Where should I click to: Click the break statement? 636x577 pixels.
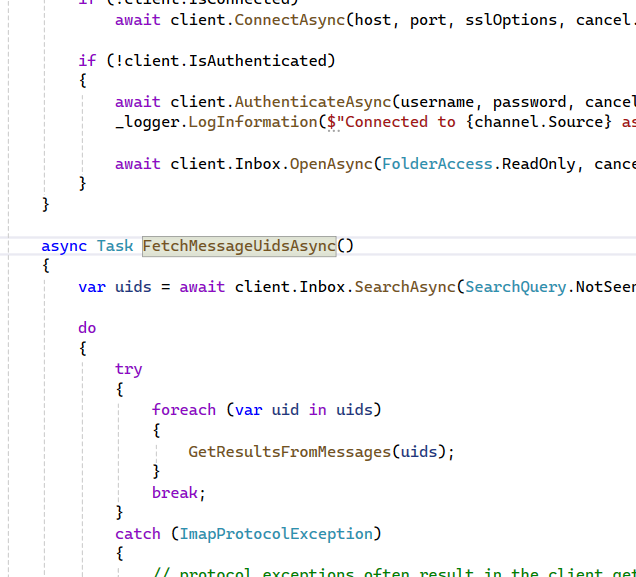pos(176,492)
